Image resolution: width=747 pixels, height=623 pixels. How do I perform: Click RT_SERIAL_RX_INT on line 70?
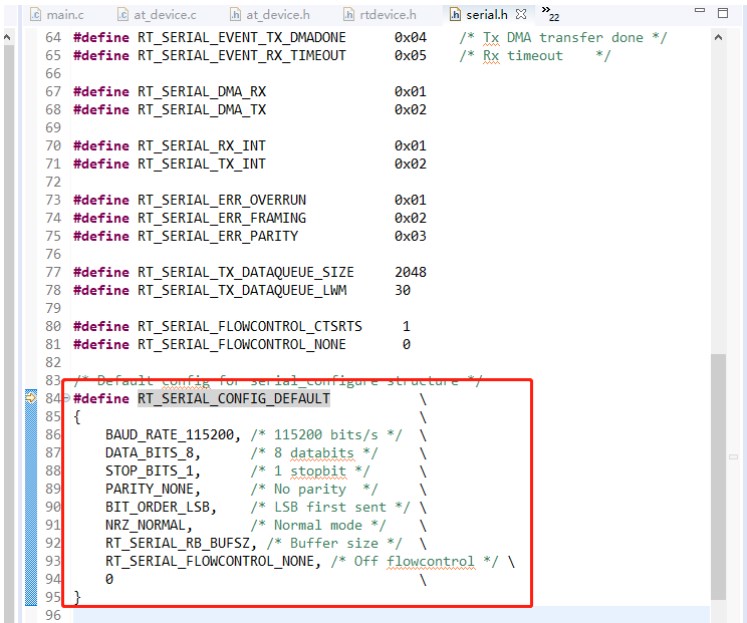point(202,146)
